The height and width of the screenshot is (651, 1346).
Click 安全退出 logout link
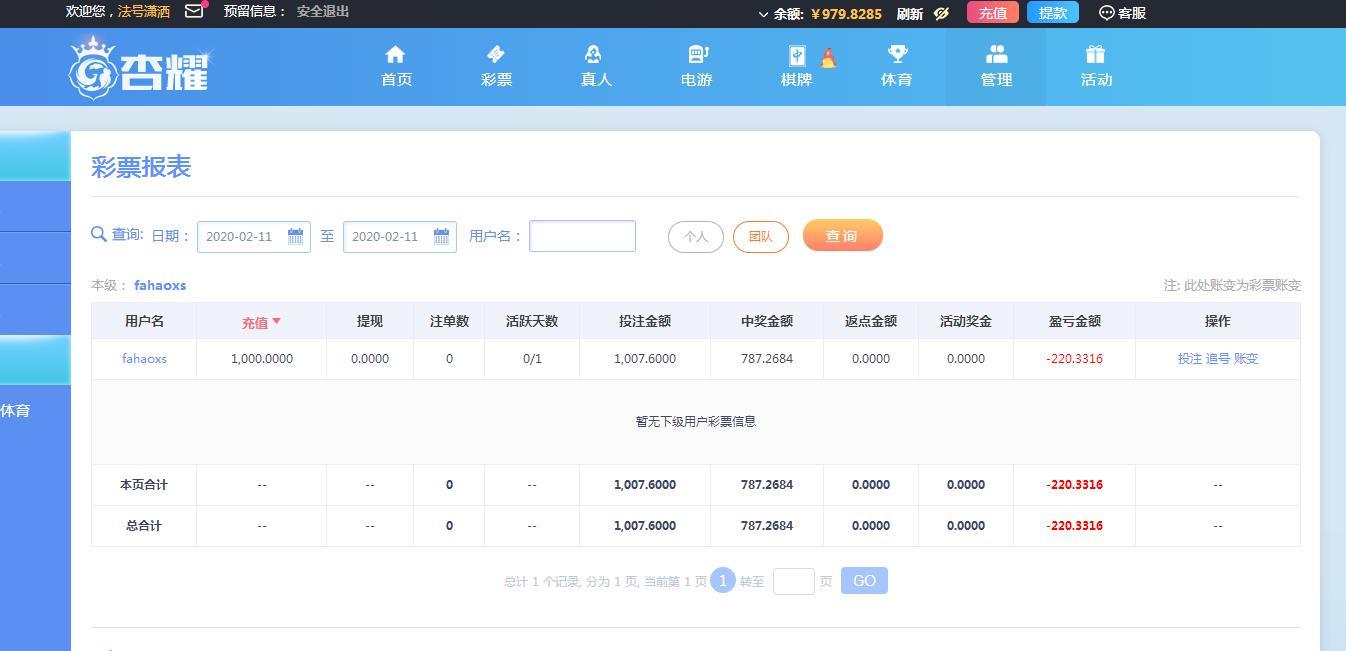(x=323, y=12)
